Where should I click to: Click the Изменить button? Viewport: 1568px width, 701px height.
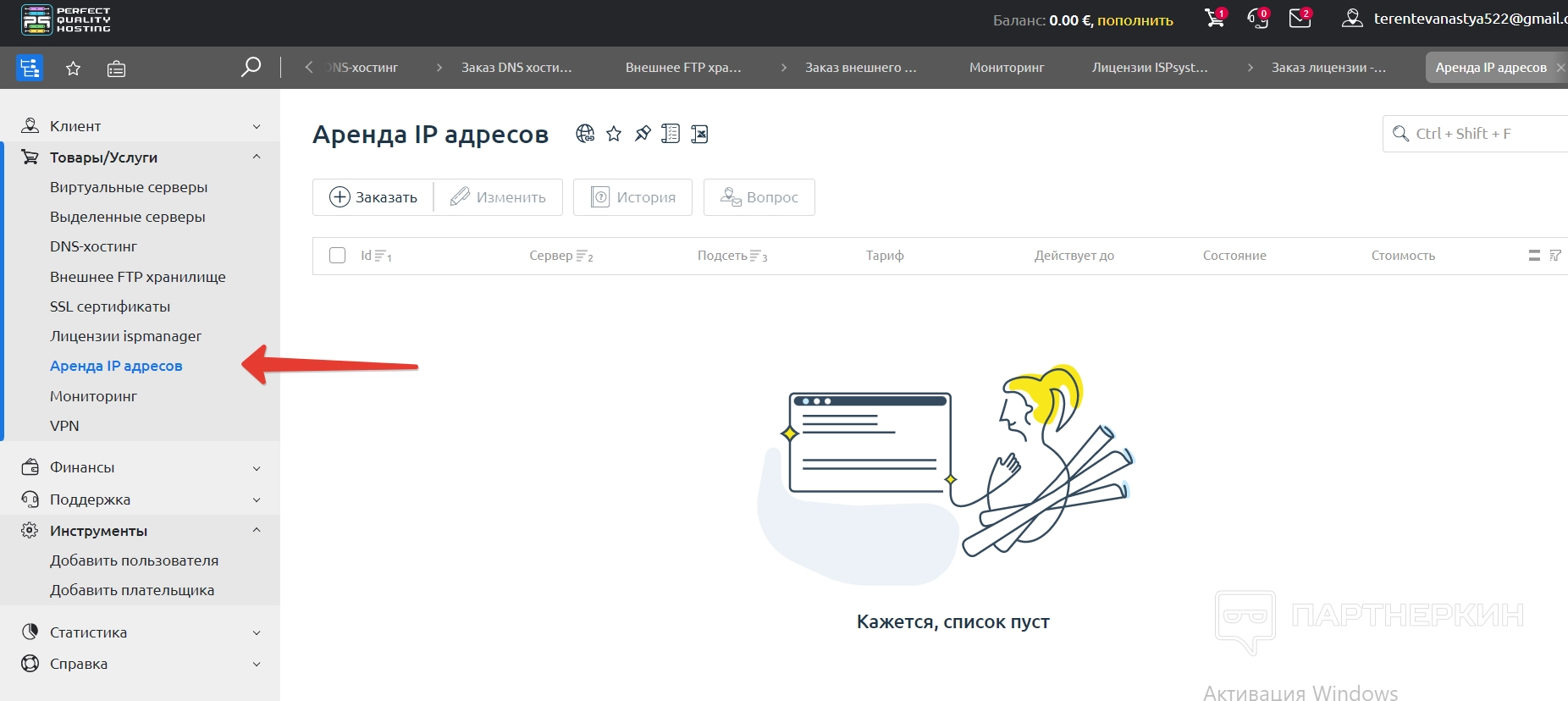(498, 197)
